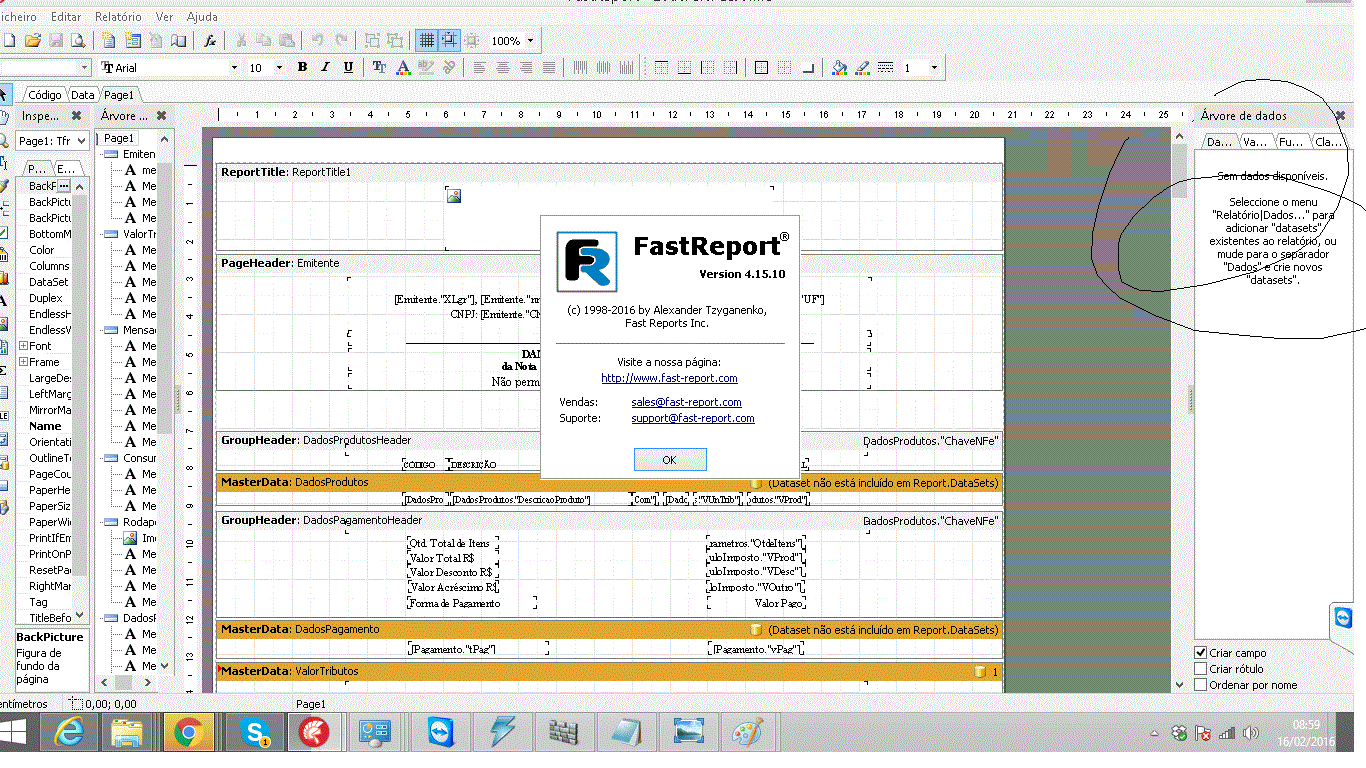Center text horizontally
Viewport: 1366px width, 768px height.
click(x=503, y=67)
